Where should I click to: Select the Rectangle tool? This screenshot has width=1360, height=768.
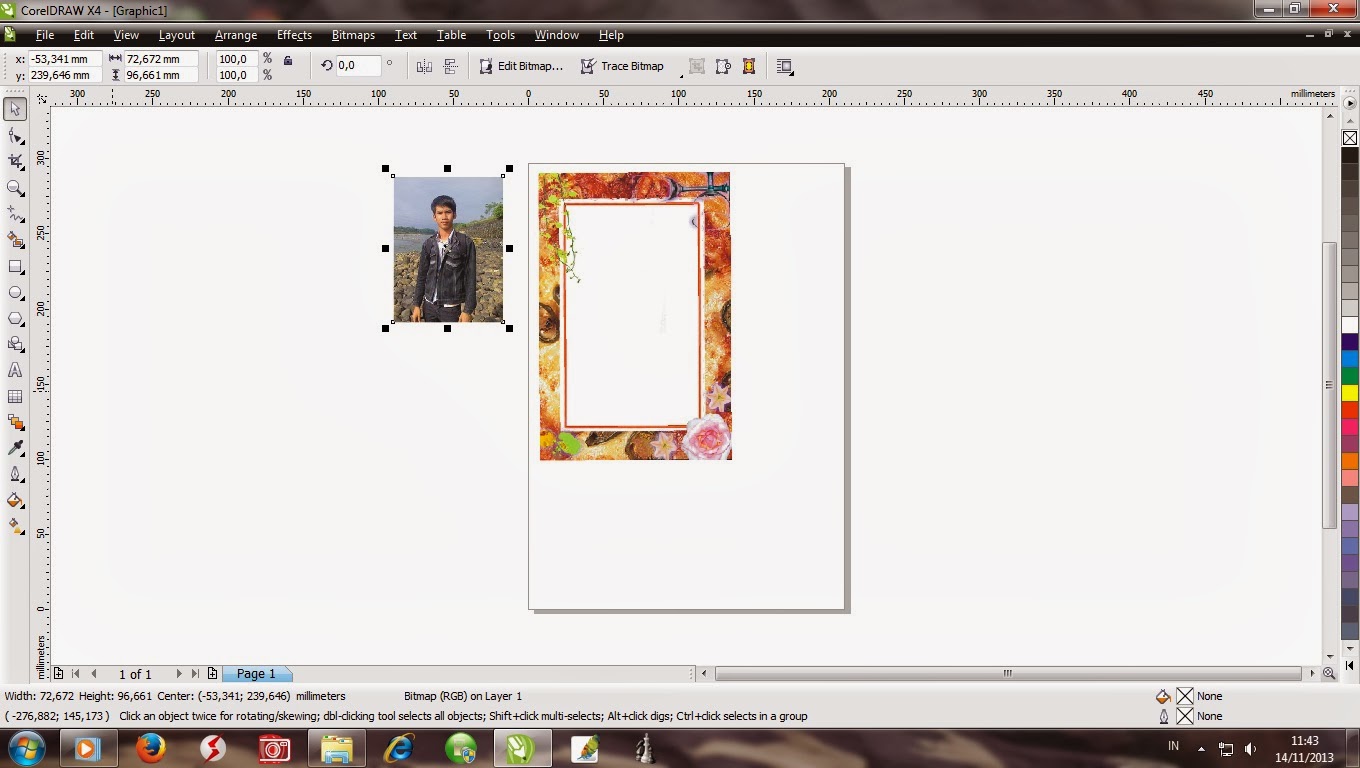coord(15,266)
